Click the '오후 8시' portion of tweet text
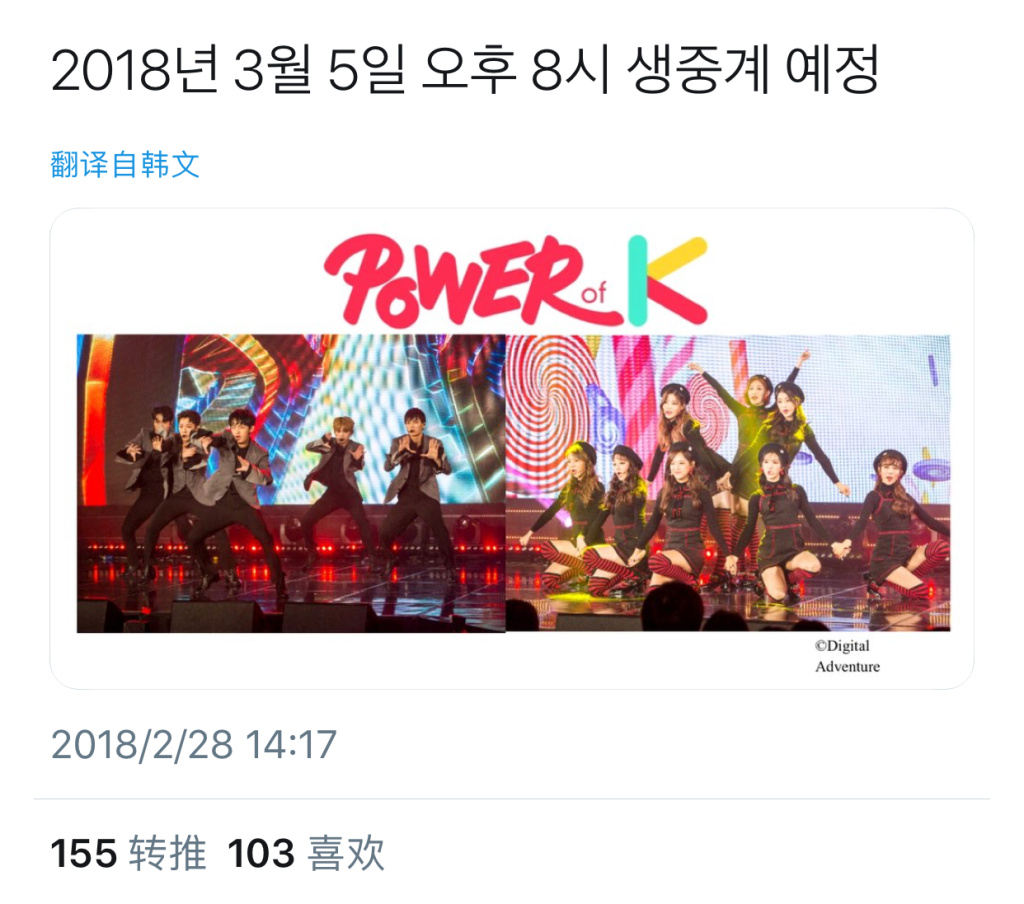This screenshot has width=1024, height=904. 516,69
